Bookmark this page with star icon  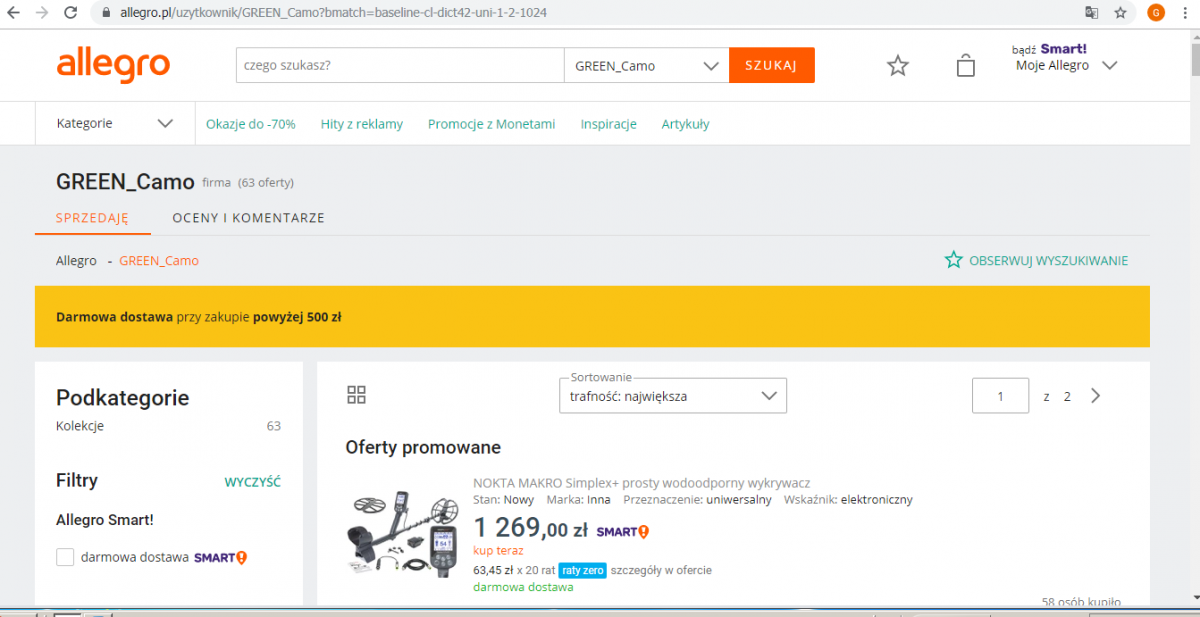pyautogui.click(x=1120, y=13)
